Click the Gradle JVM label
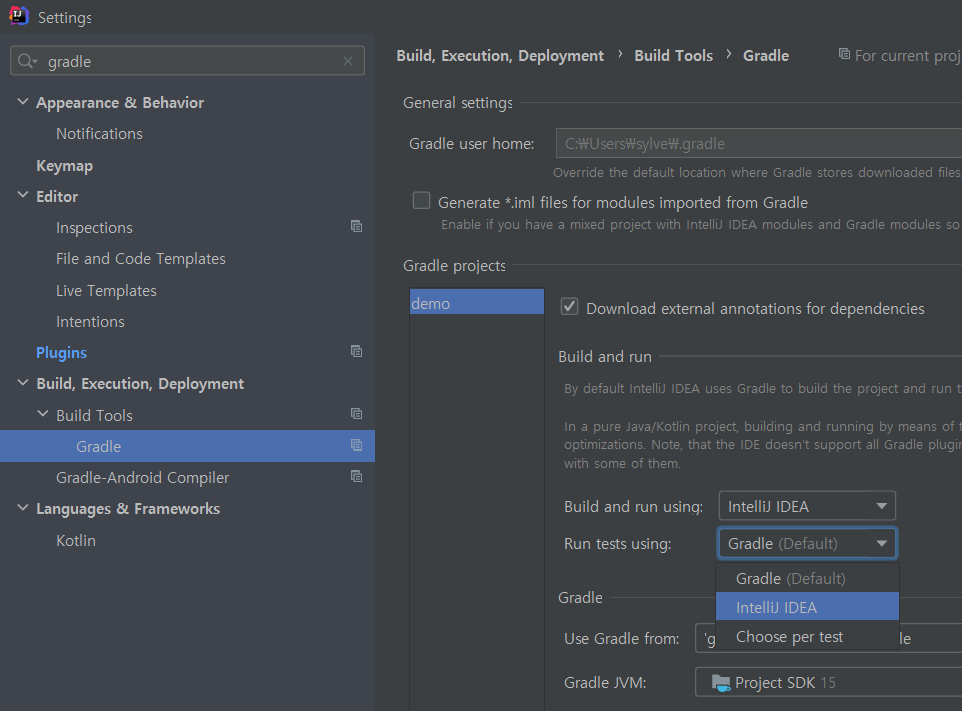The height and width of the screenshot is (711, 962). point(605,682)
